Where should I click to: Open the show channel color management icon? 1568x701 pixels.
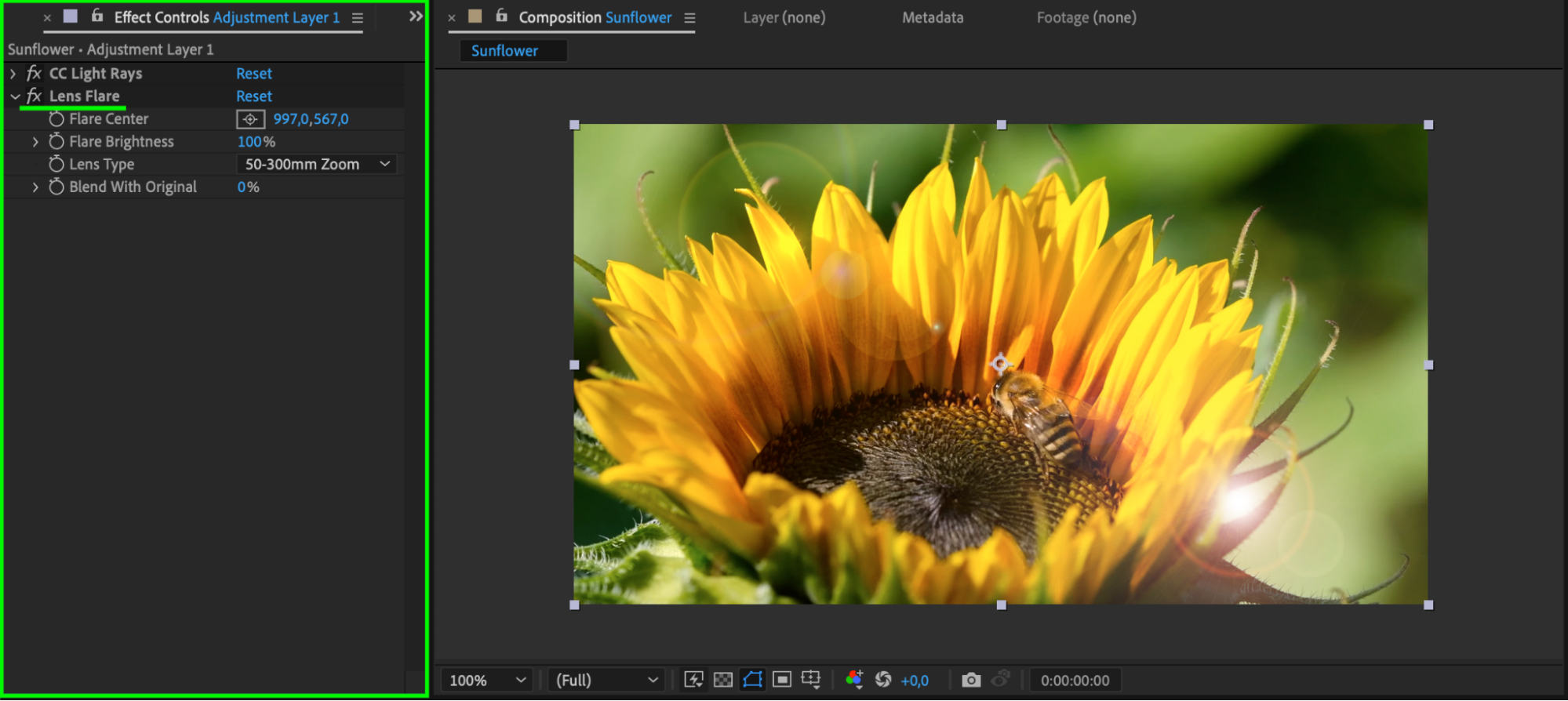854,680
